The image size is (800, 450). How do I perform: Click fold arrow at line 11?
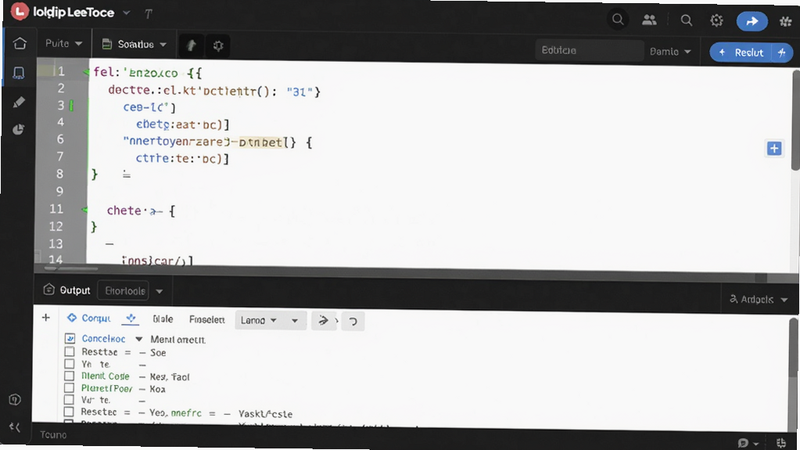[85, 210]
